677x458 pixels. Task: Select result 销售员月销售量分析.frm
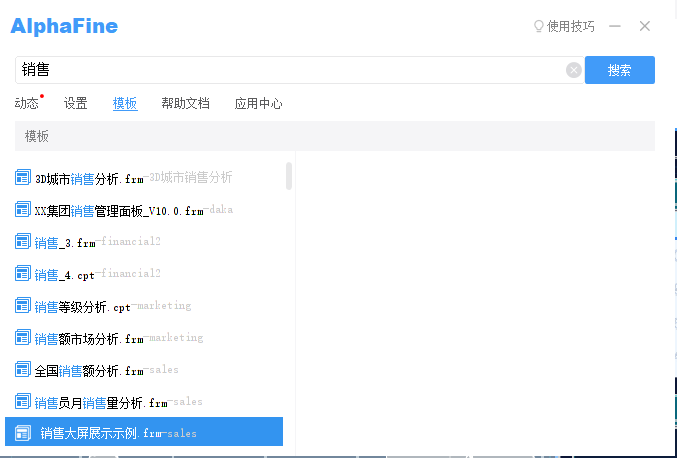click(144, 401)
